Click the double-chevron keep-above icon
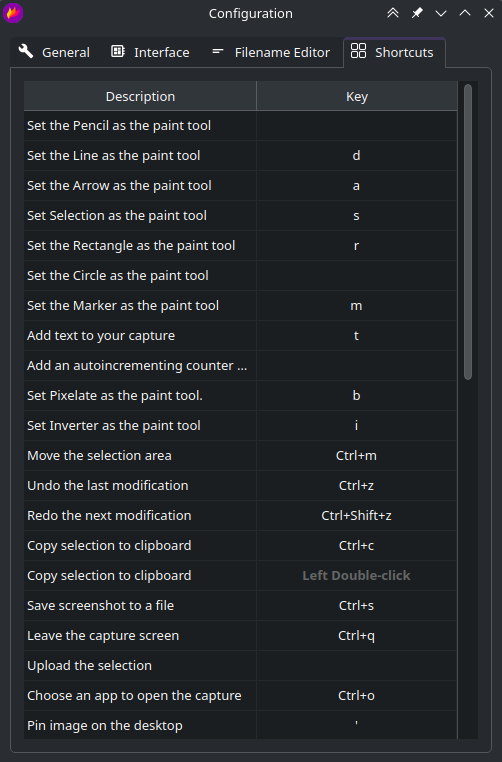The height and width of the screenshot is (762, 502). click(x=393, y=13)
